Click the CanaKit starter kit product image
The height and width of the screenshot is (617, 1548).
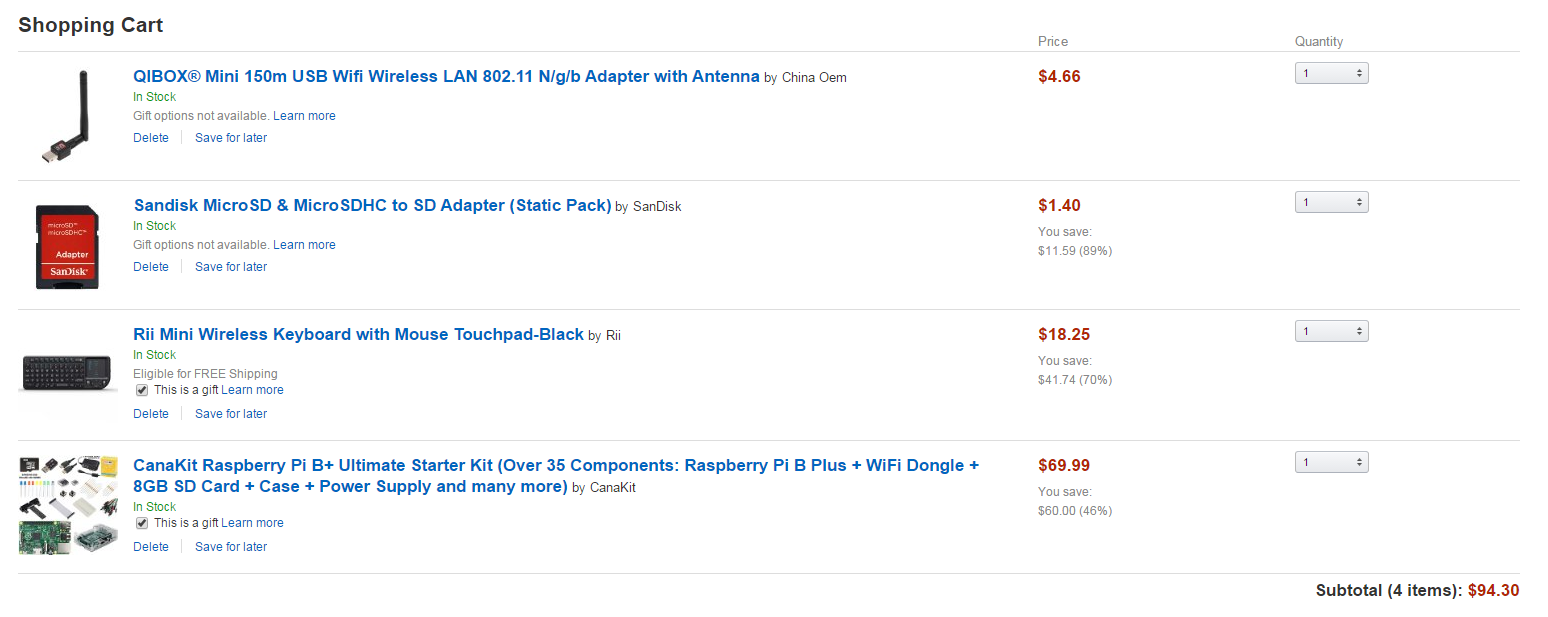point(68,504)
